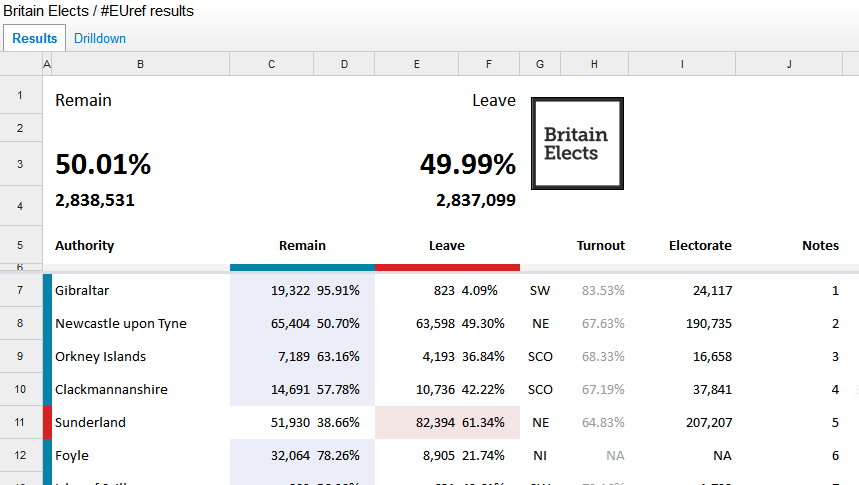
Task: Select the 50.01% Remain percentage cell
Action: pyautogui.click(x=103, y=164)
